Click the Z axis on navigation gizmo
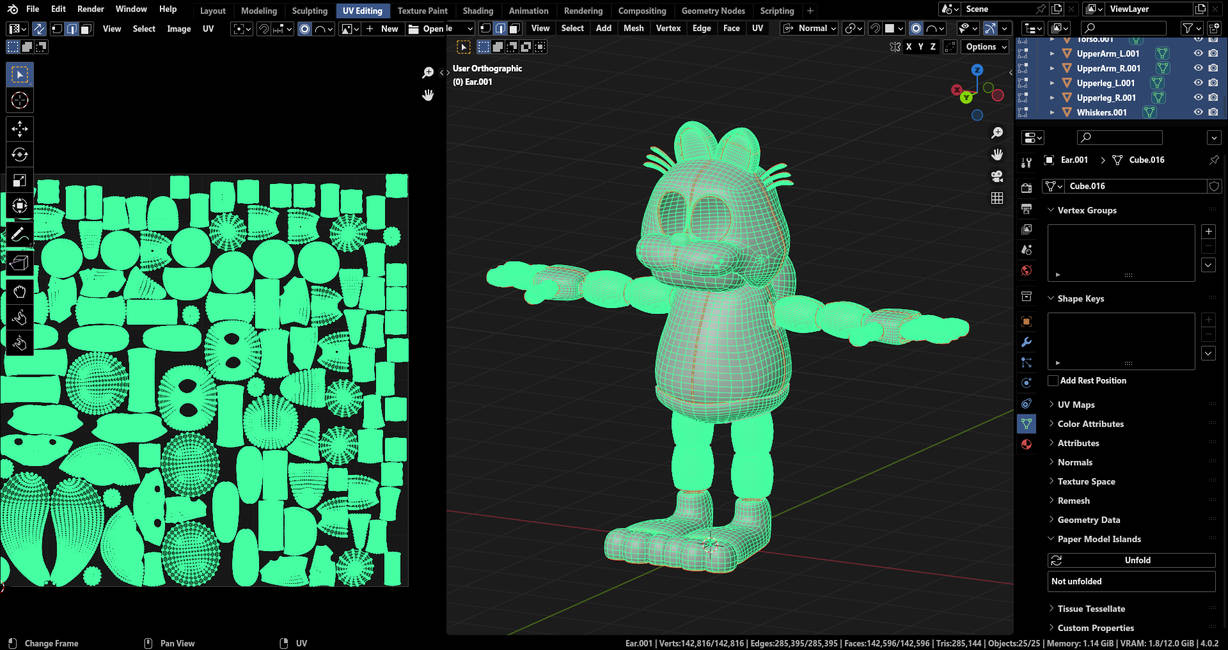1228x650 pixels. click(977, 71)
